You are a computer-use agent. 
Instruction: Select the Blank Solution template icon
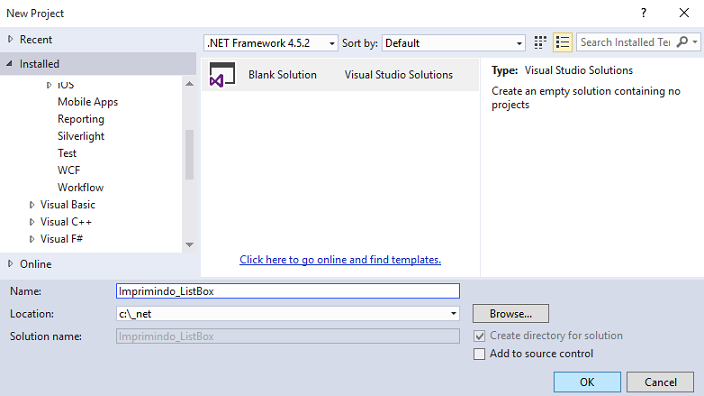coord(222,75)
